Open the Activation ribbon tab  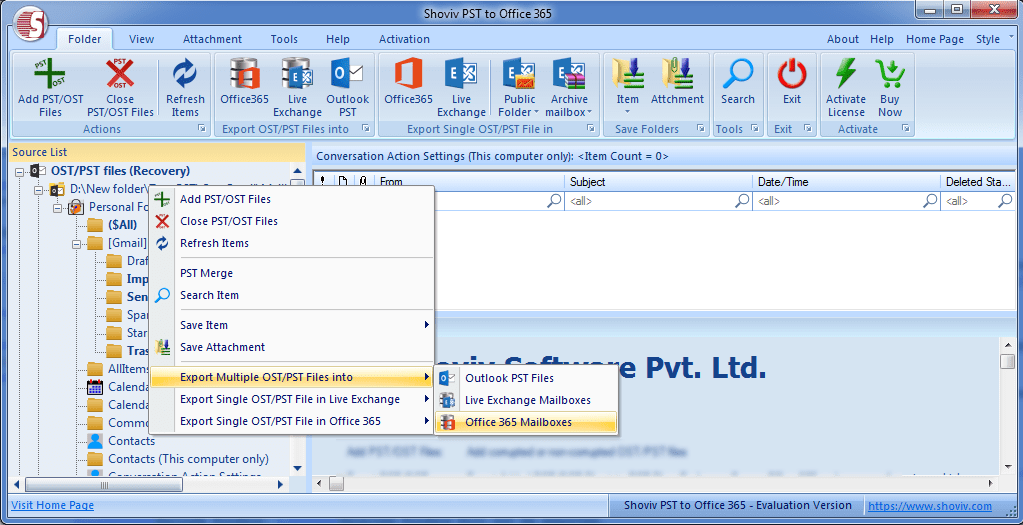[x=405, y=39]
